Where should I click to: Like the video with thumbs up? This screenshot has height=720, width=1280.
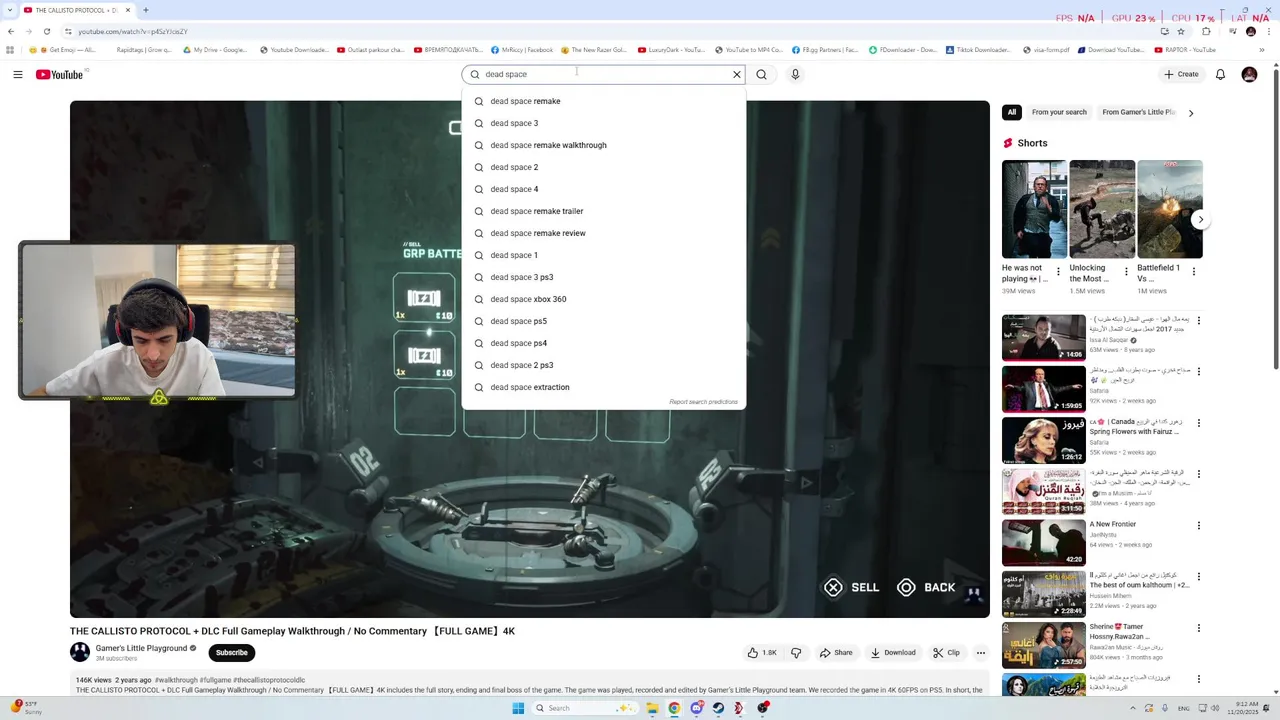(x=762, y=652)
